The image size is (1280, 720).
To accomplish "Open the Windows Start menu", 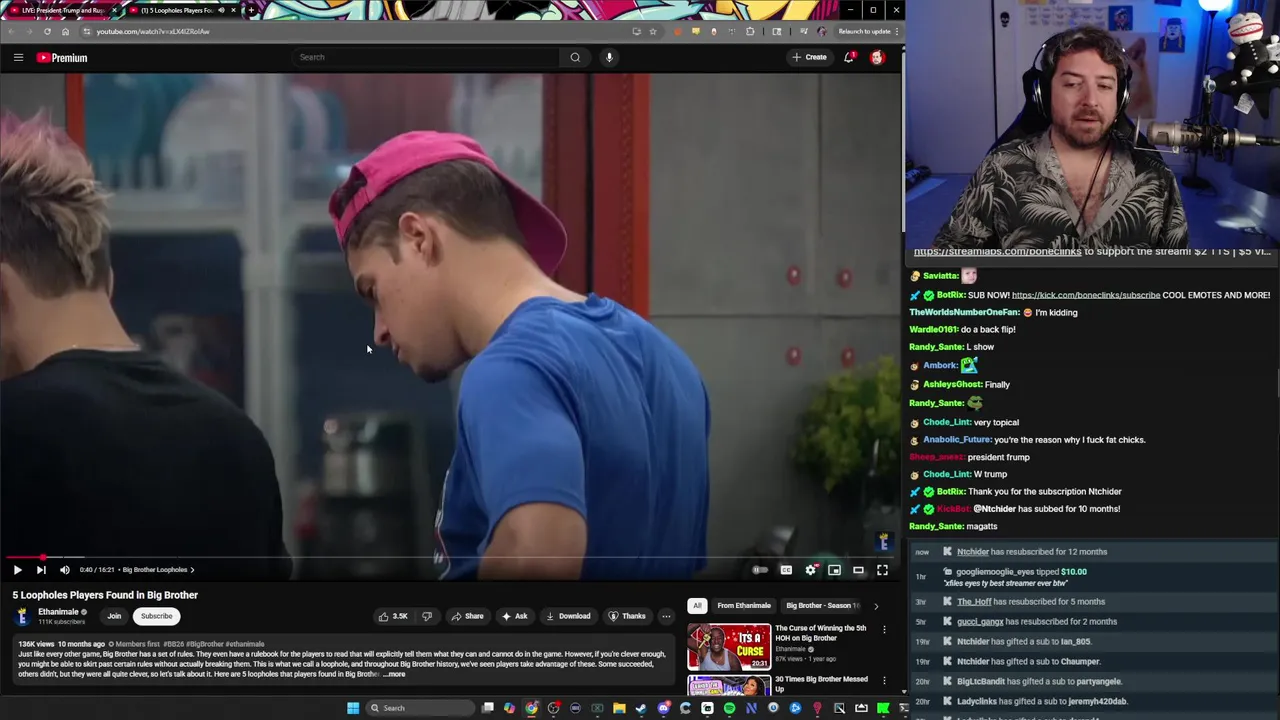I will point(353,708).
